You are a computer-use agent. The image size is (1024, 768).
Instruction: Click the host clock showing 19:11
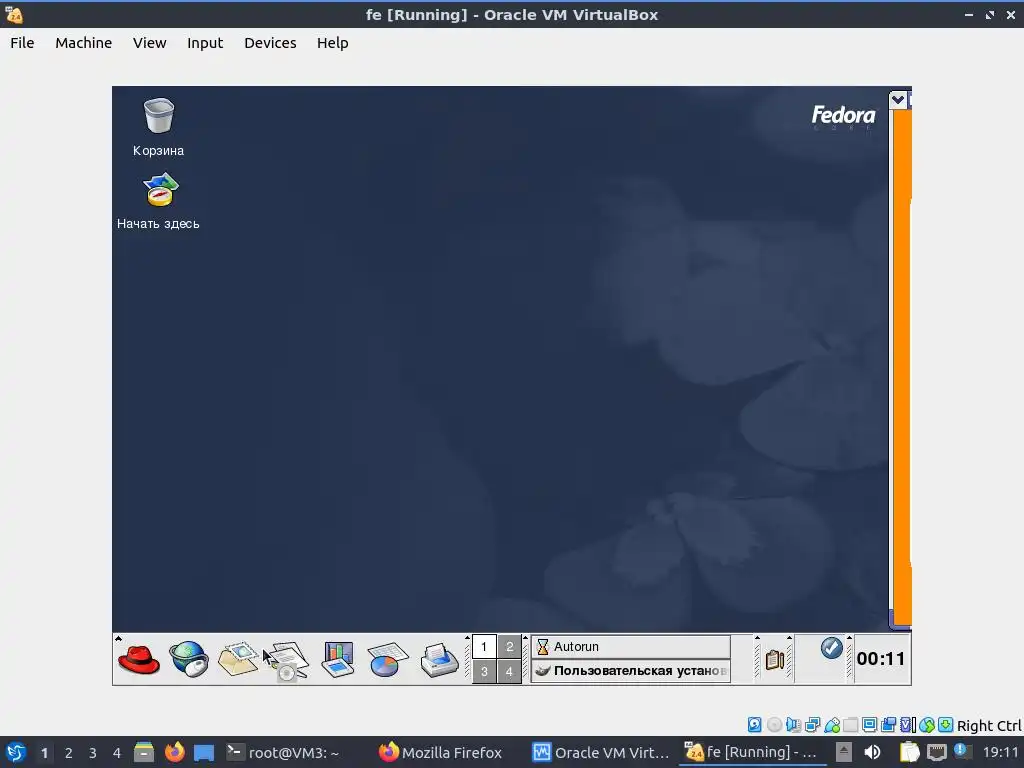pos(1000,752)
